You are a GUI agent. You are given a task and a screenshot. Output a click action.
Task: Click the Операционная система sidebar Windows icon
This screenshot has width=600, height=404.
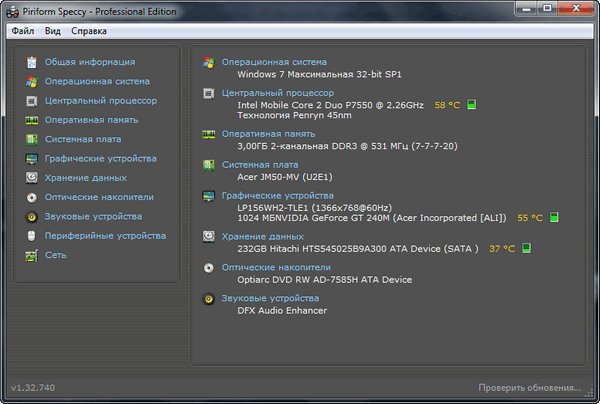click(x=31, y=81)
